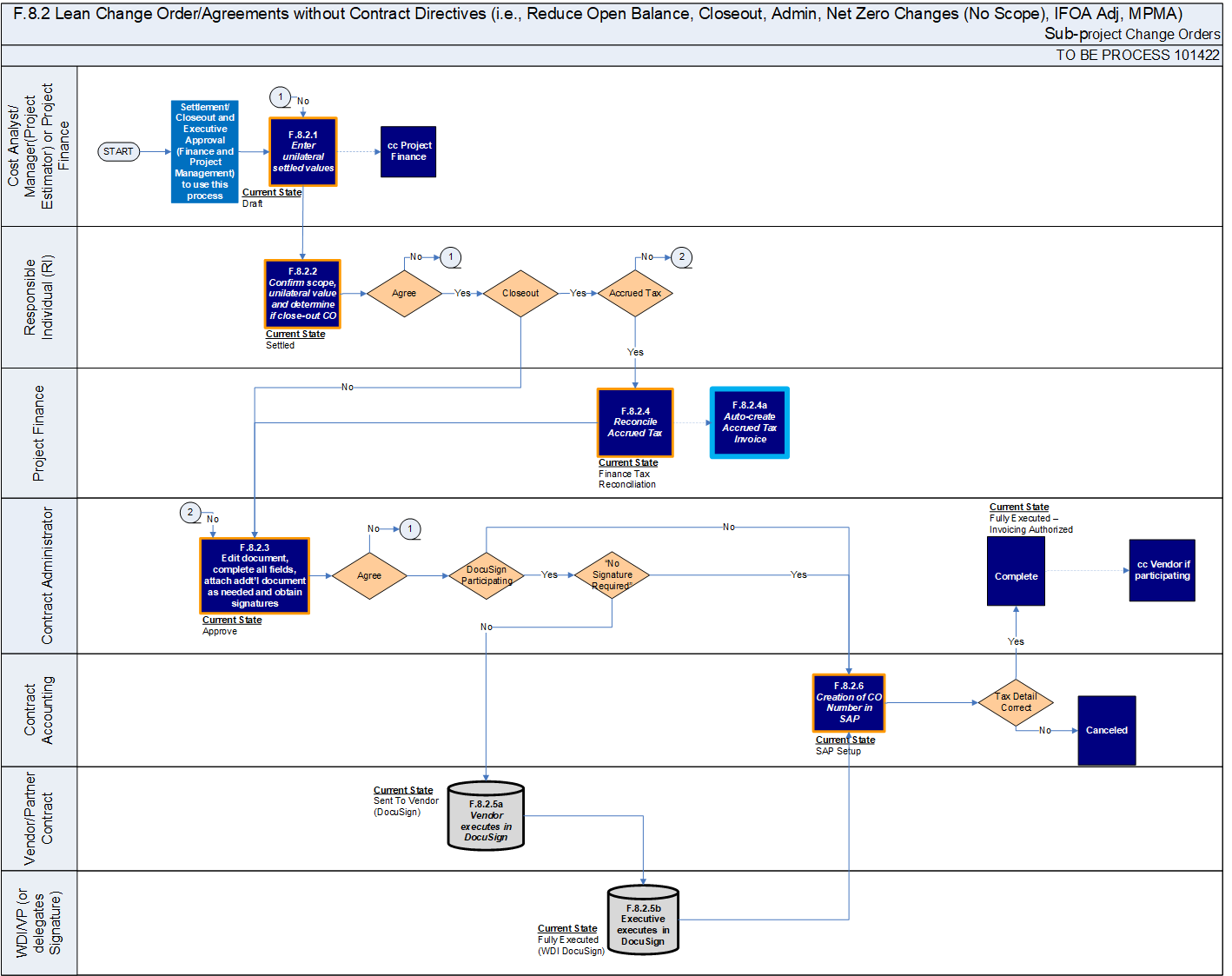Click the Complete state box
The image size is (1232, 976).
(1016, 572)
